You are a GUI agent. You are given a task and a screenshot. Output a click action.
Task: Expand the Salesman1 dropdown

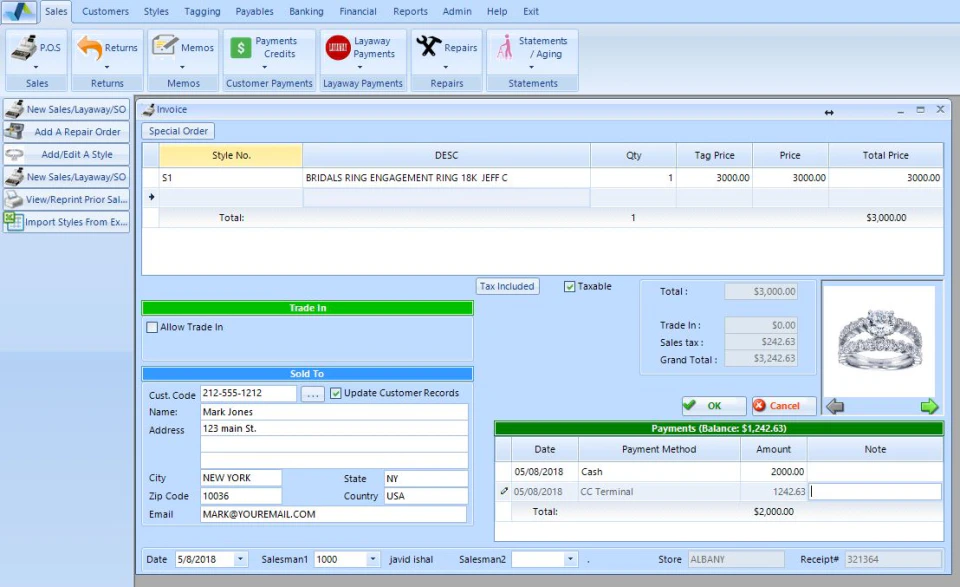coord(373,560)
